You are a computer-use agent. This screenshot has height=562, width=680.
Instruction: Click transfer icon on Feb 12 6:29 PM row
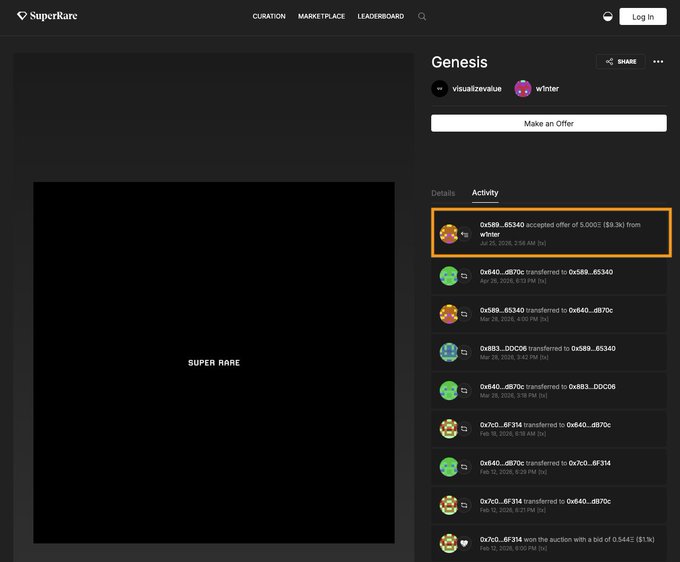(x=464, y=467)
